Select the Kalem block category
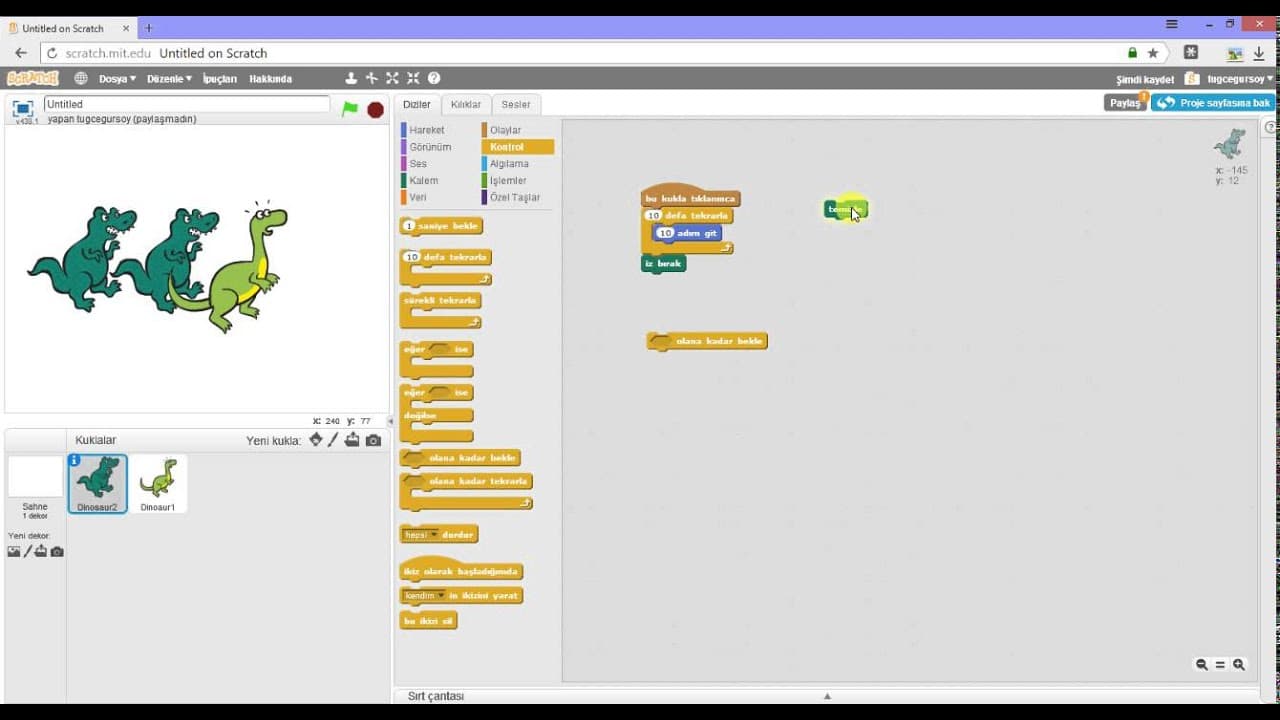Viewport: 1280px width, 720px height. pos(424,181)
